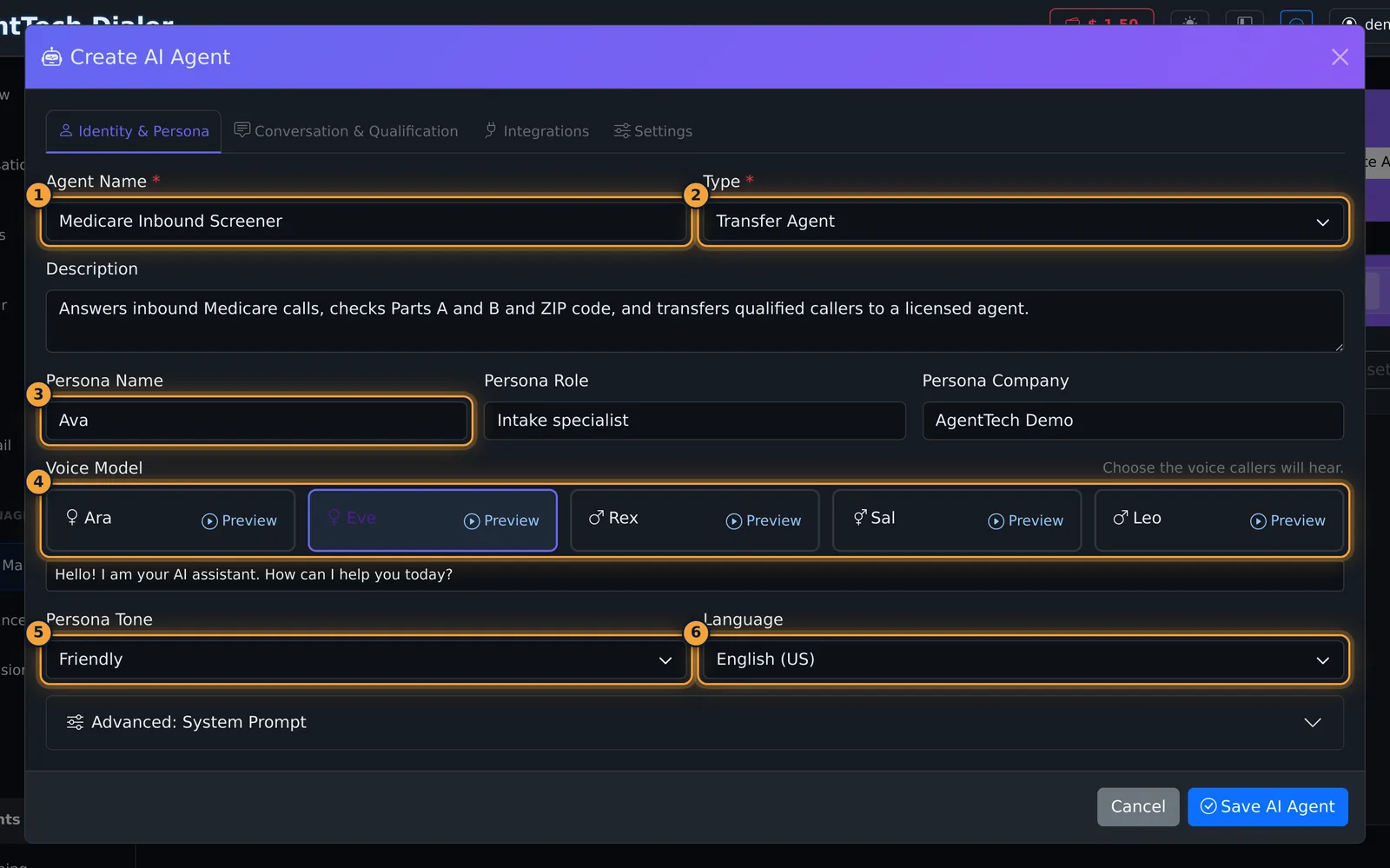The height and width of the screenshot is (868, 1390).
Task: Expand the Advanced: System Prompt section
Action: [x=695, y=723]
